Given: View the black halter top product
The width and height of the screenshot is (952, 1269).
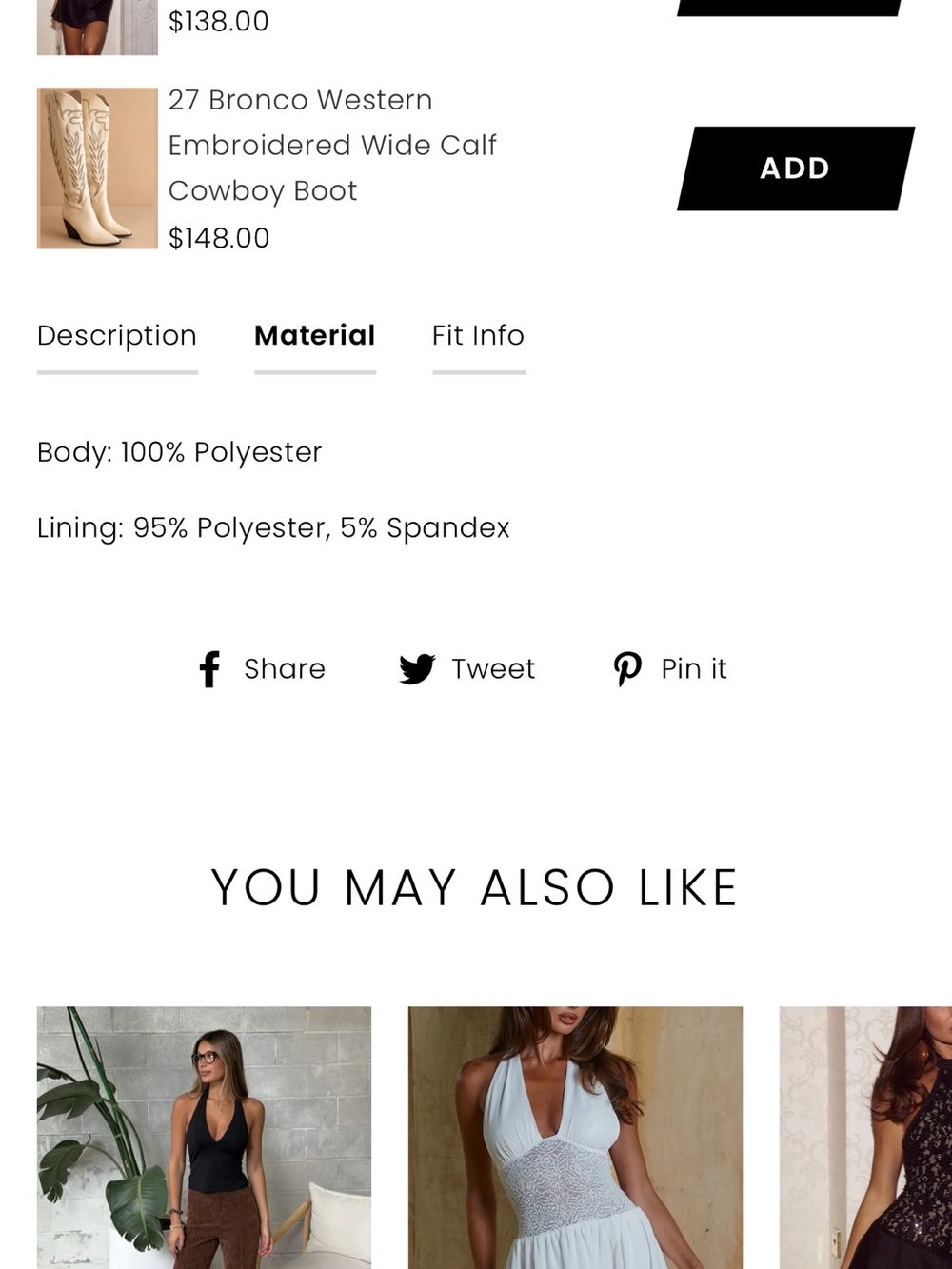Looking at the screenshot, I should tap(204, 1138).
